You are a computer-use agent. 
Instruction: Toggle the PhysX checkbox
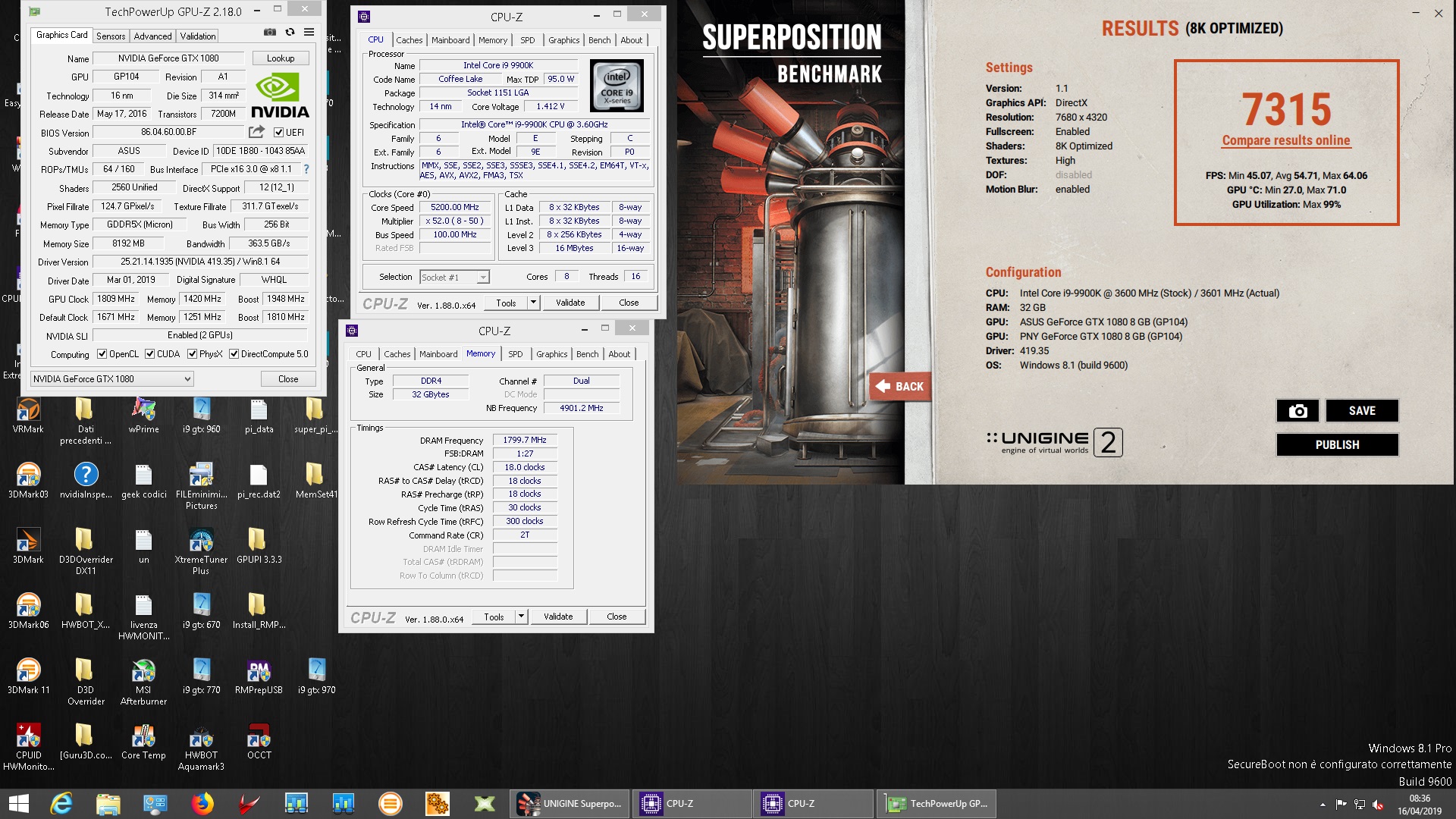point(193,354)
